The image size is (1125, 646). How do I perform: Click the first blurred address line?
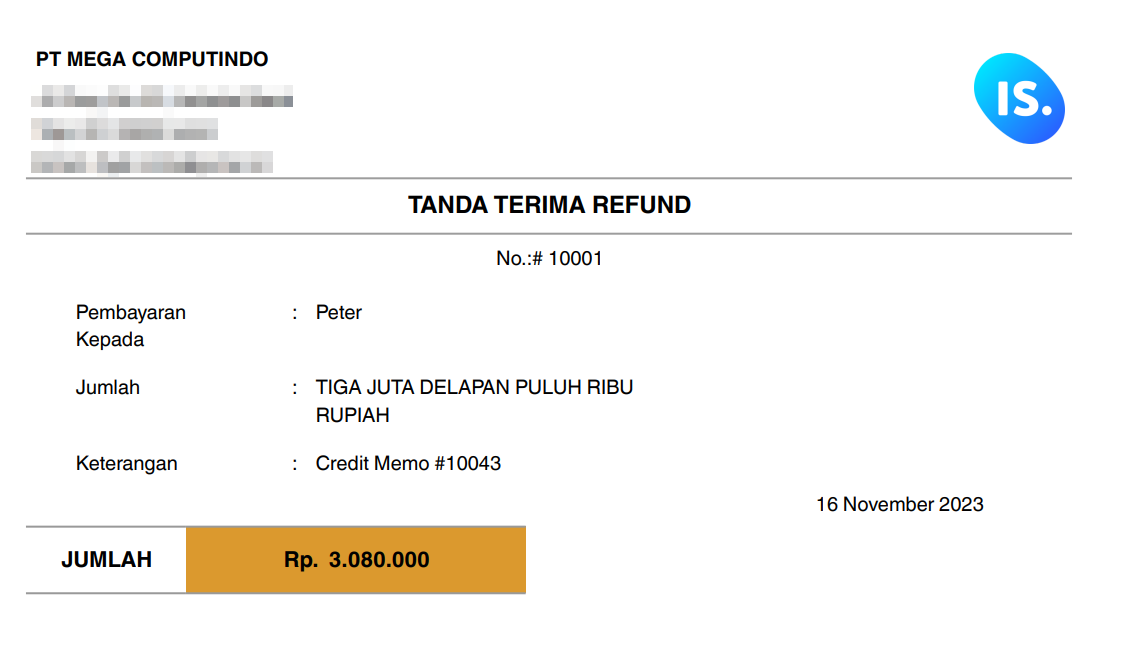(162, 96)
